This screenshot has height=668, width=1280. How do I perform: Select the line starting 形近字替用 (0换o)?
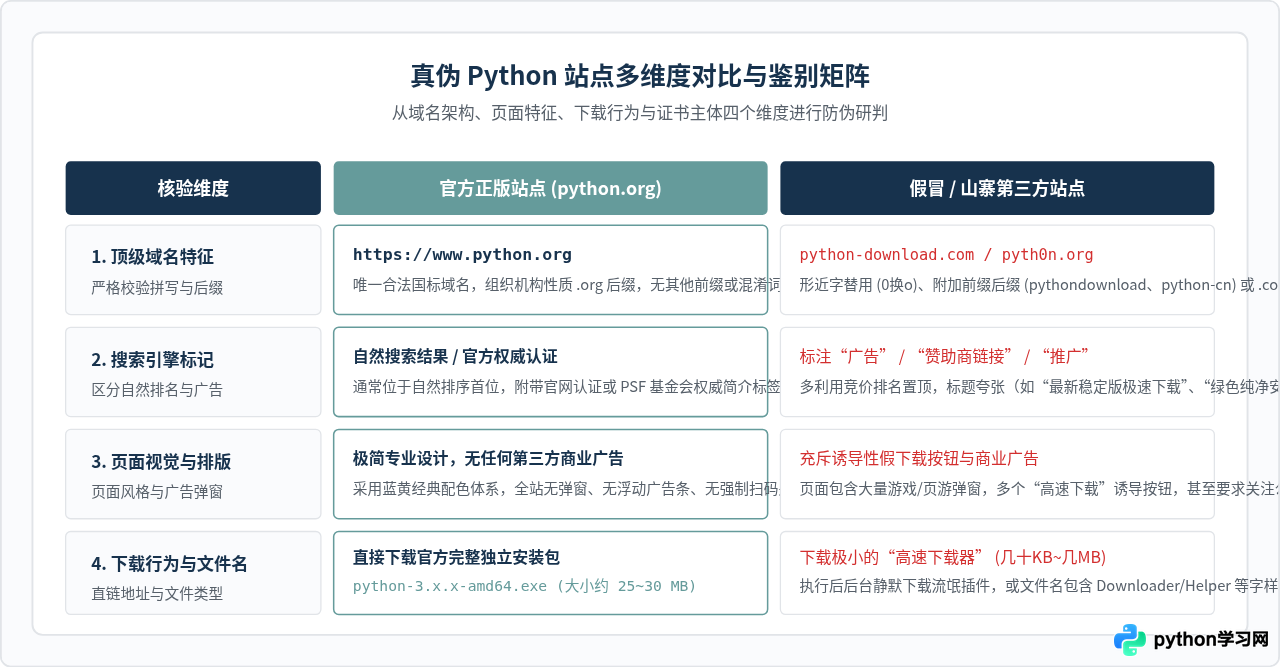coord(1039,284)
